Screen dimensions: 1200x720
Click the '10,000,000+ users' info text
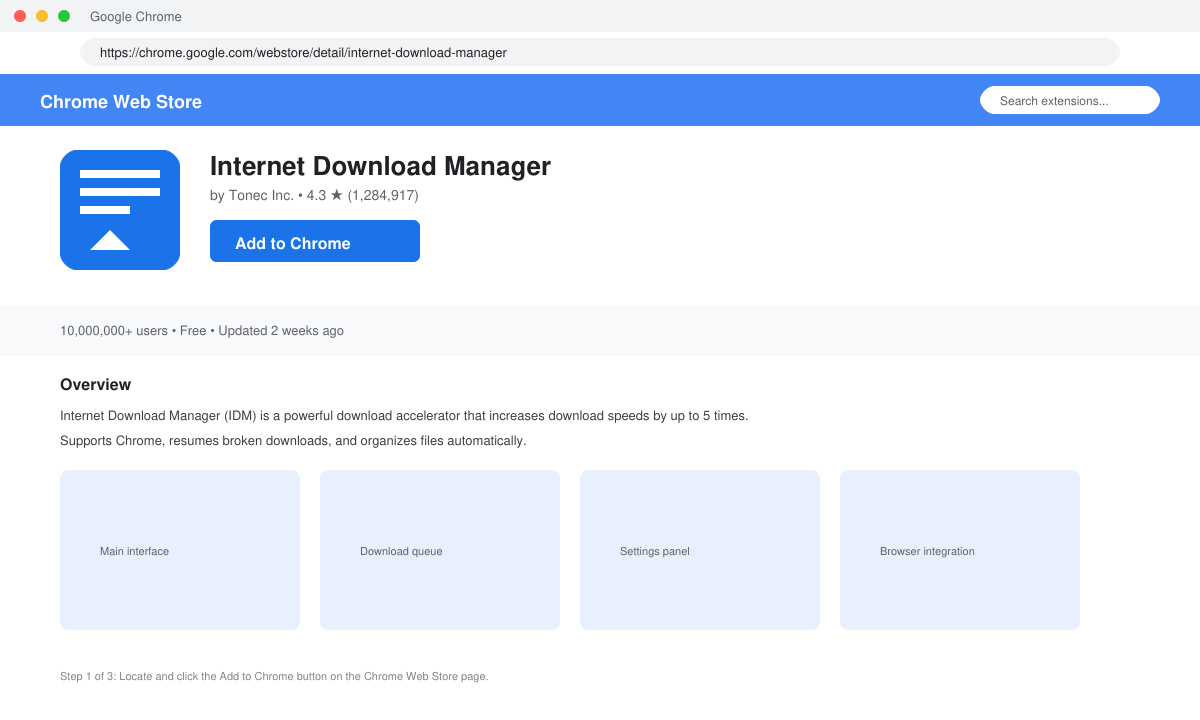tap(202, 331)
